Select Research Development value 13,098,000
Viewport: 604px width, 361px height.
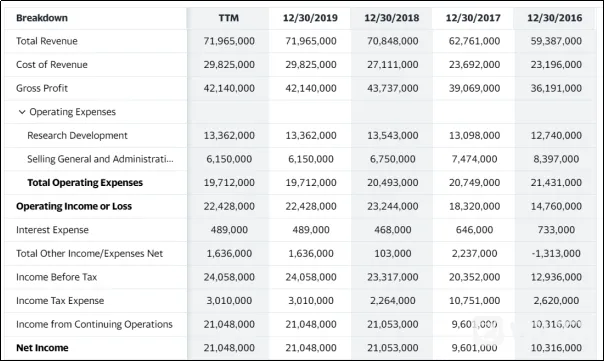(x=474, y=136)
